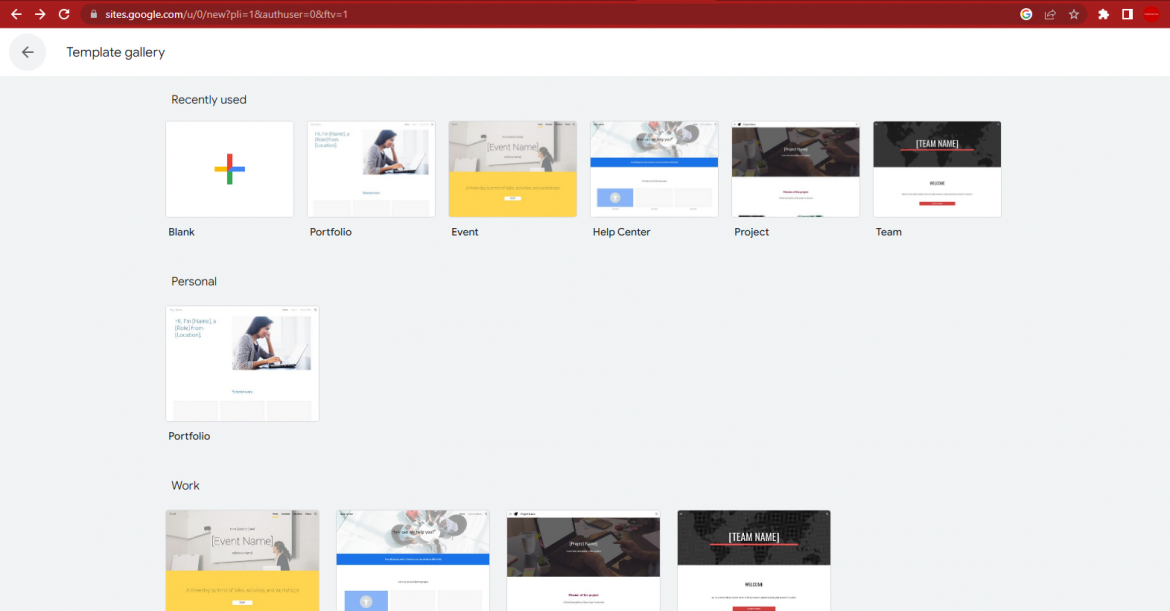The height and width of the screenshot is (611, 1170).
Task: Open the Chrome side panel icon
Action: point(1126,14)
